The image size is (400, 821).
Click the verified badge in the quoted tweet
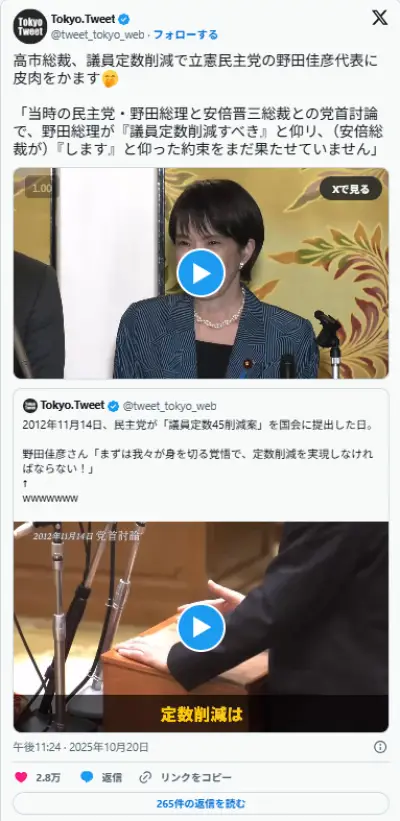coord(114,406)
